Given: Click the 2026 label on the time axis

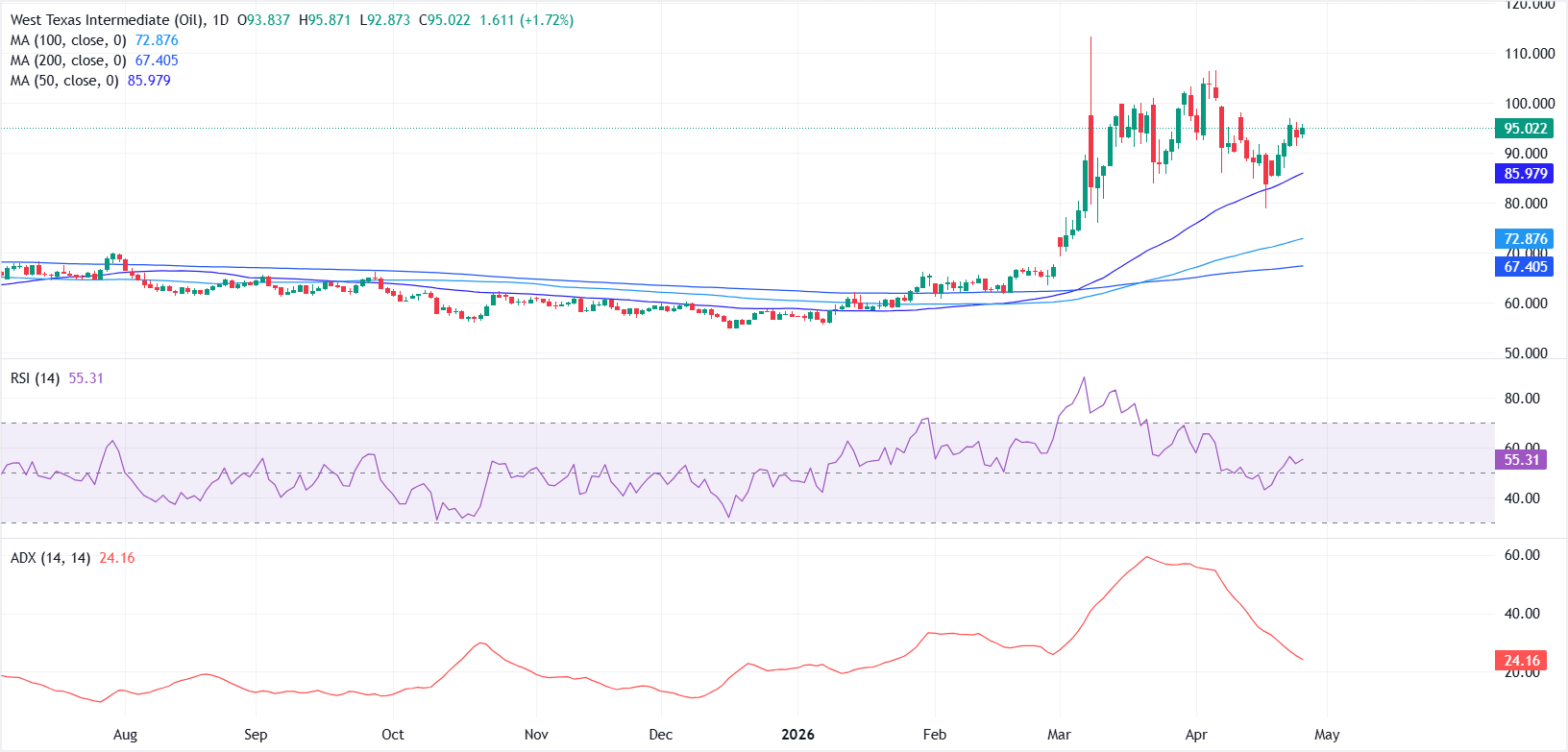Looking at the screenshot, I should tap(797, 735).
